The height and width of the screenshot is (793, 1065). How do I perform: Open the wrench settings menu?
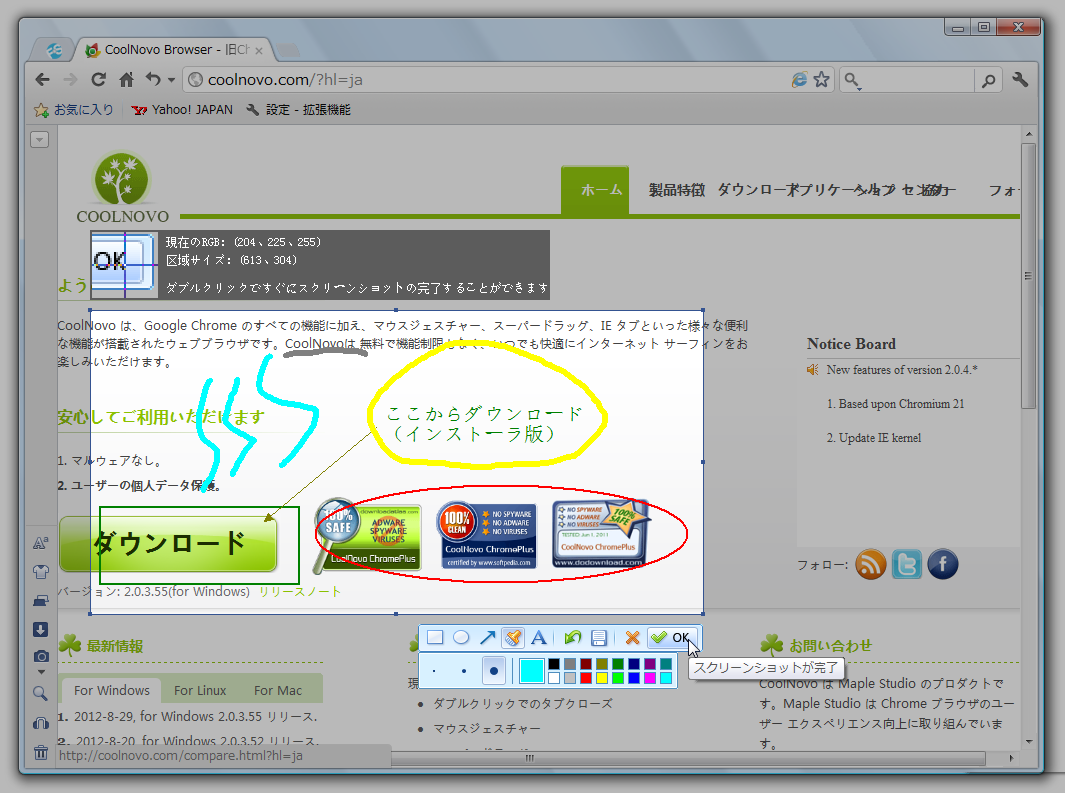click(1020, 79)
